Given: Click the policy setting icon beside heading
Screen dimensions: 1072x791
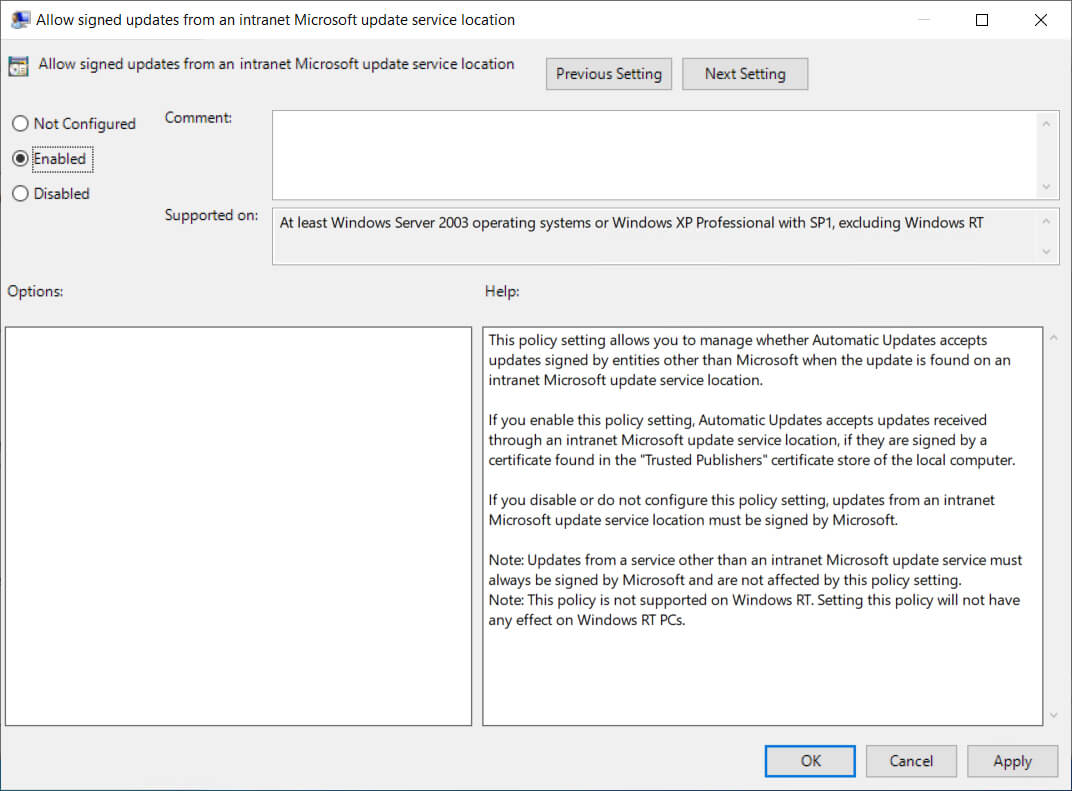Looking at the screenshot, I should coord(18,66).
